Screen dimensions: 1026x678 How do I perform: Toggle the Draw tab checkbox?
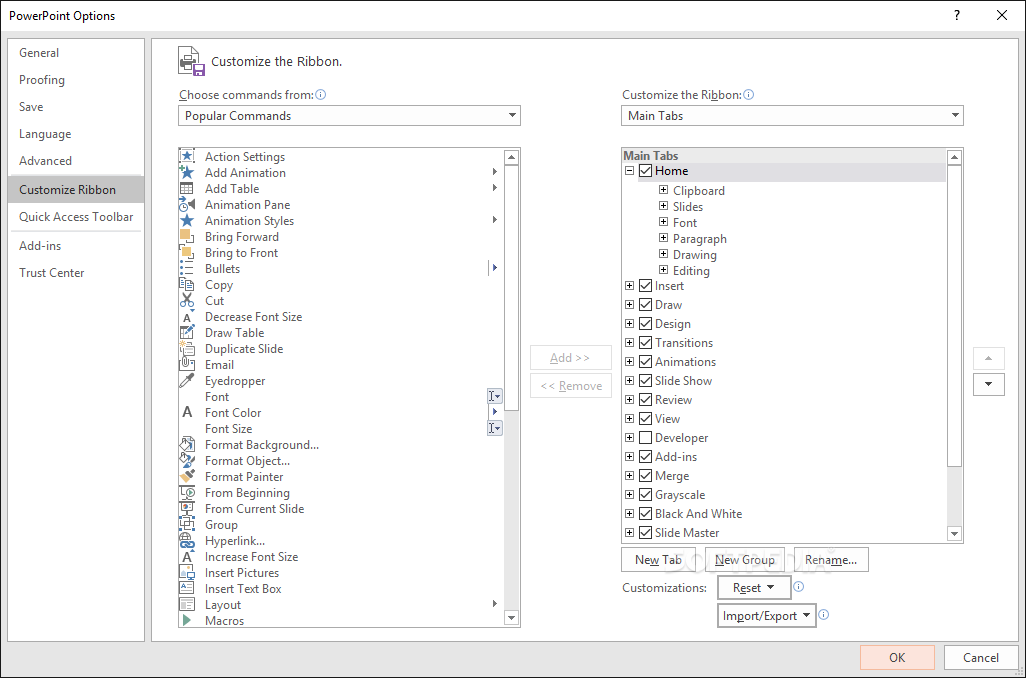[645, 305]
